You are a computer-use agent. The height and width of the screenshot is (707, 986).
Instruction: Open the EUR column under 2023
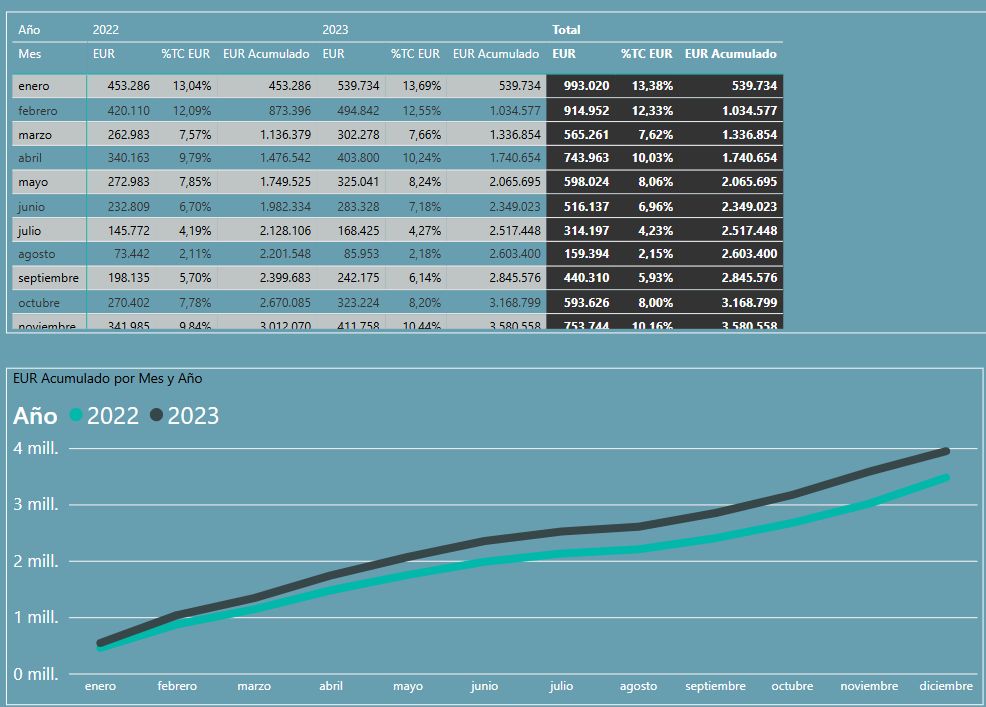click(333, 54)
